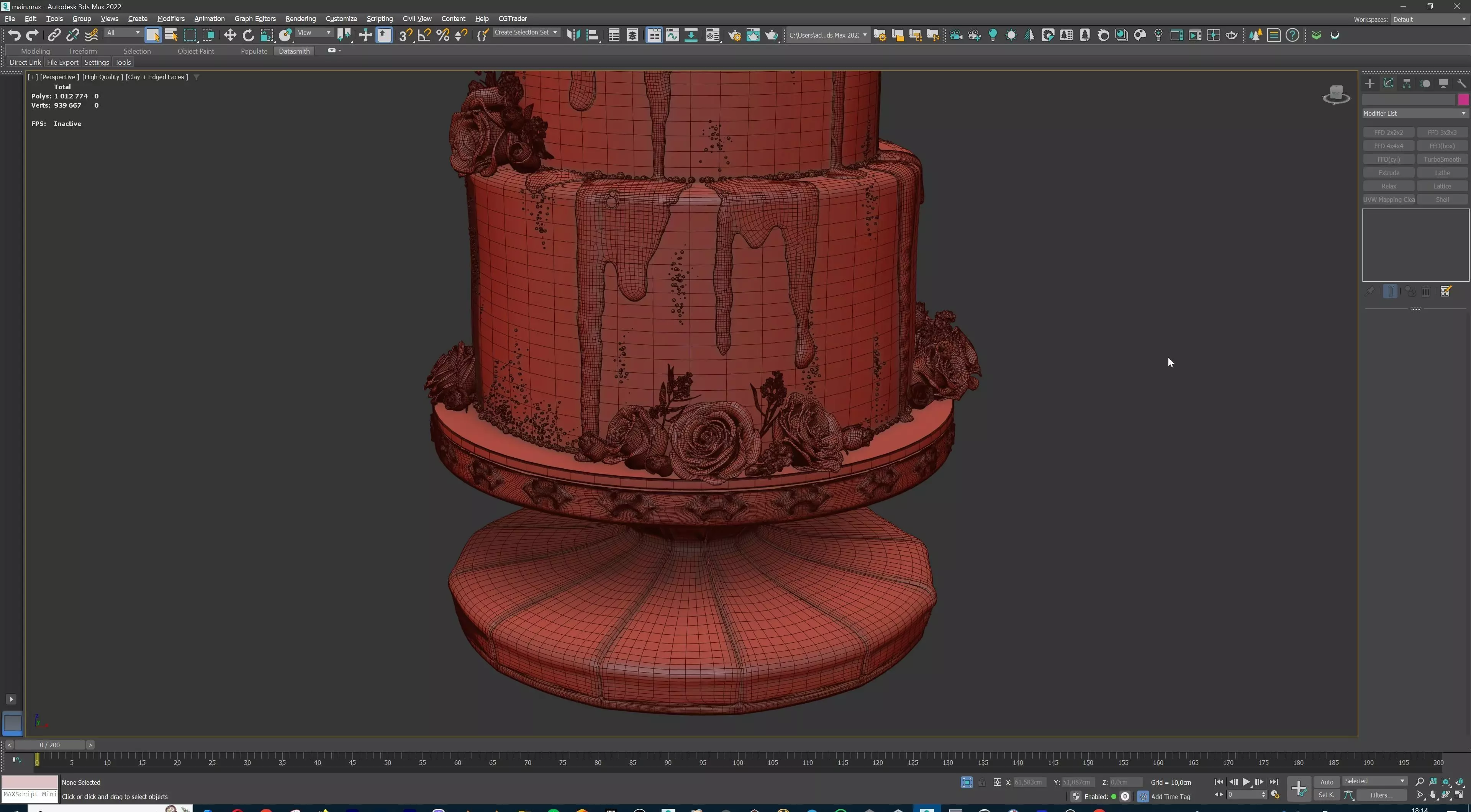Screen dimensions: 1471x812
Task: Click the Unlink Selection icon
Action: click(x=72, y=35)
